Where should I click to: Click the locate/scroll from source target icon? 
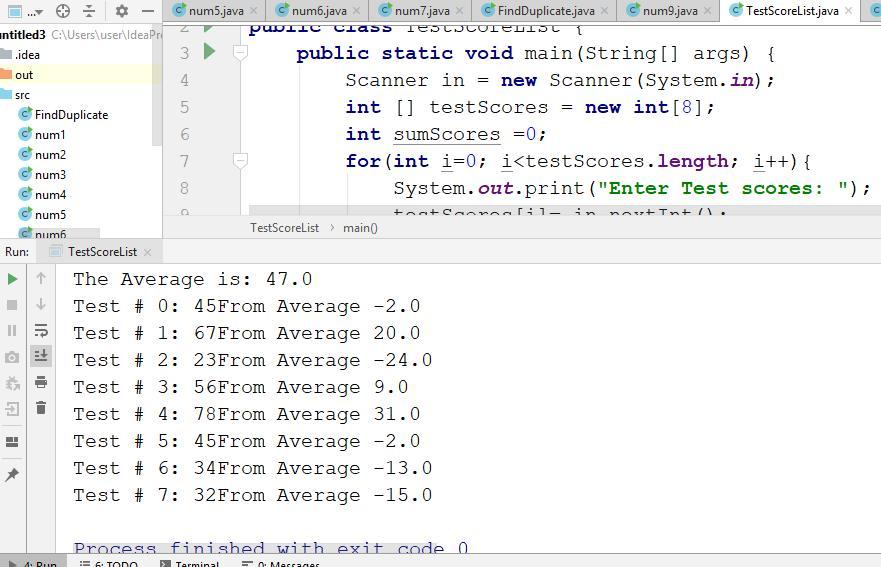[x=63, y=11]
